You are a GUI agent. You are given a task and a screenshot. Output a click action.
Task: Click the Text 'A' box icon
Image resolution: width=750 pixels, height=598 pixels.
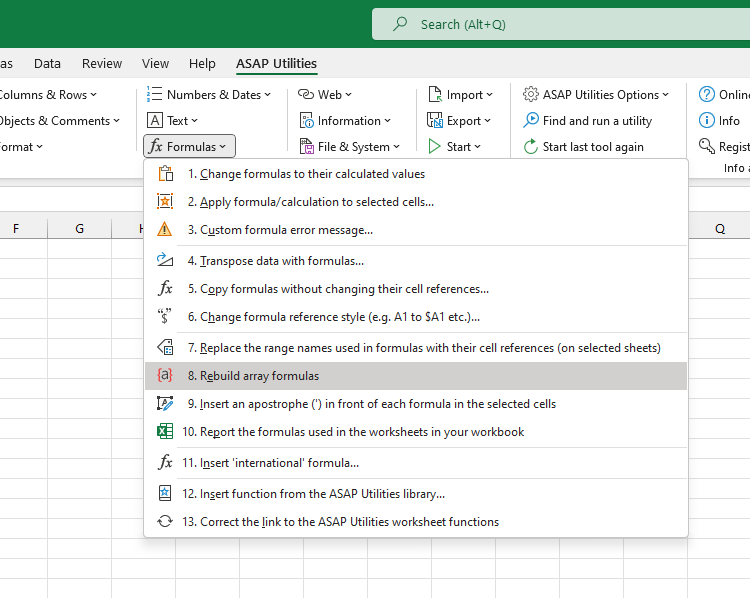click(x=154, y=121)
